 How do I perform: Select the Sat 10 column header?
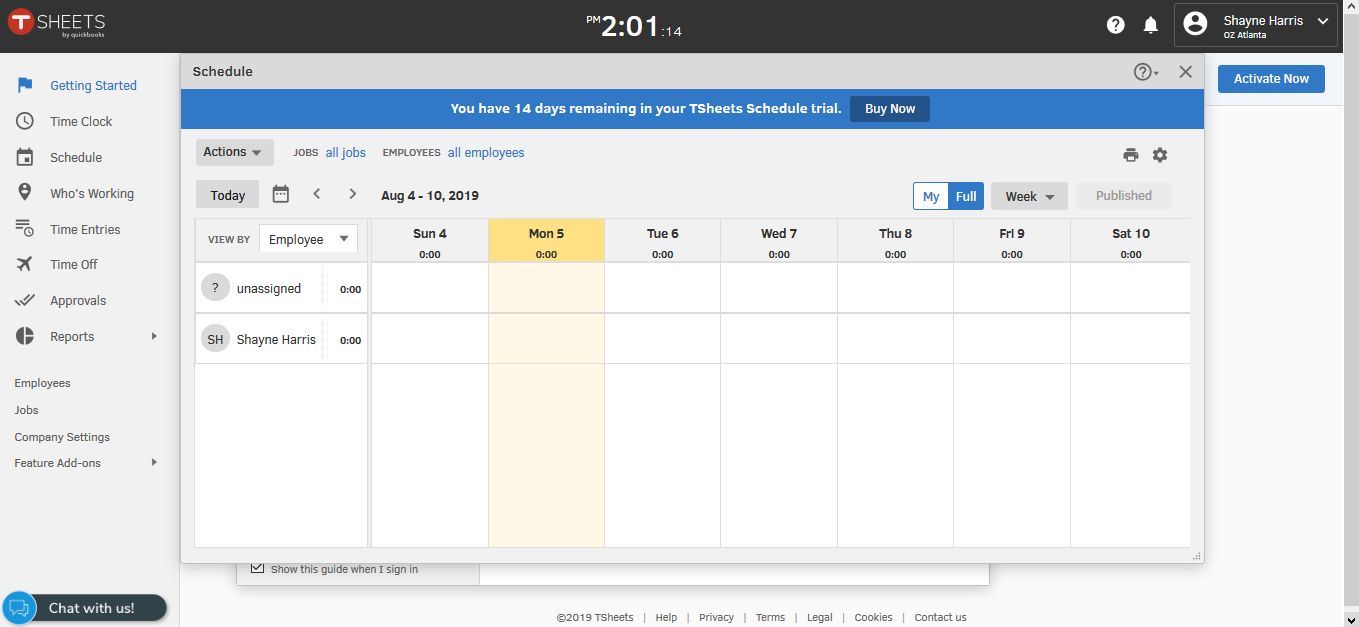(1131, 241)
